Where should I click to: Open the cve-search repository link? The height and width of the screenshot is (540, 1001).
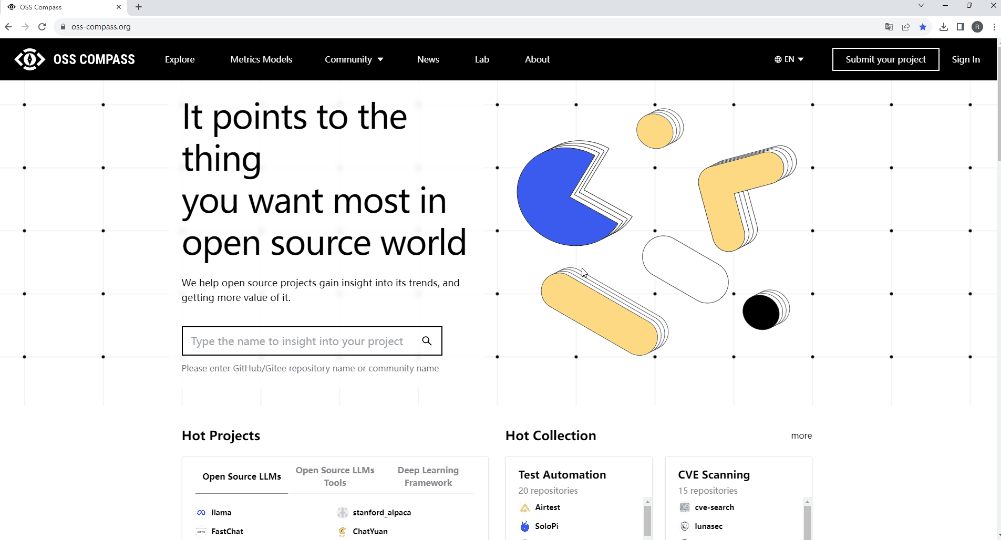714,507
